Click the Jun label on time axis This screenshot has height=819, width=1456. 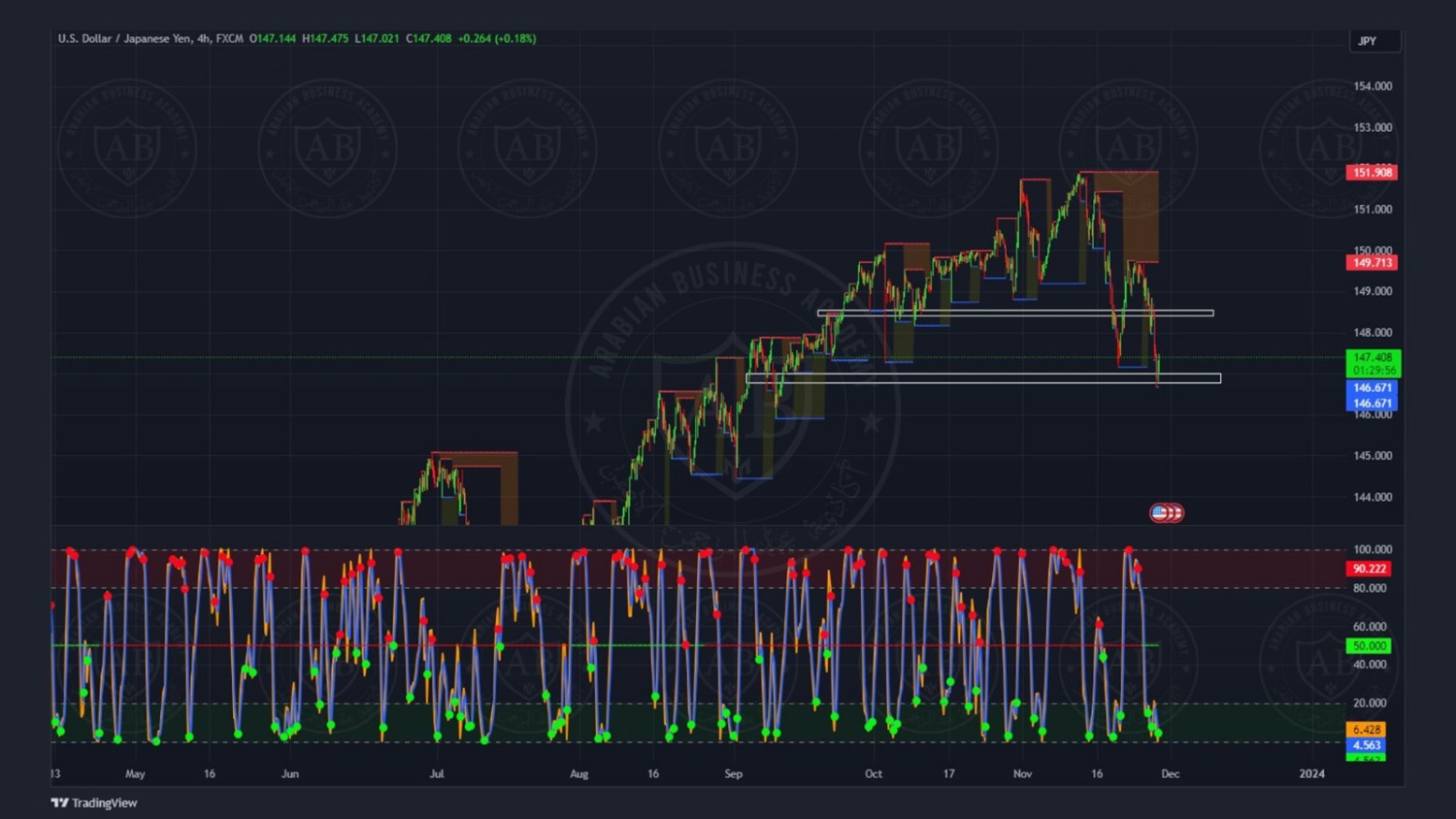pos(289,774)
